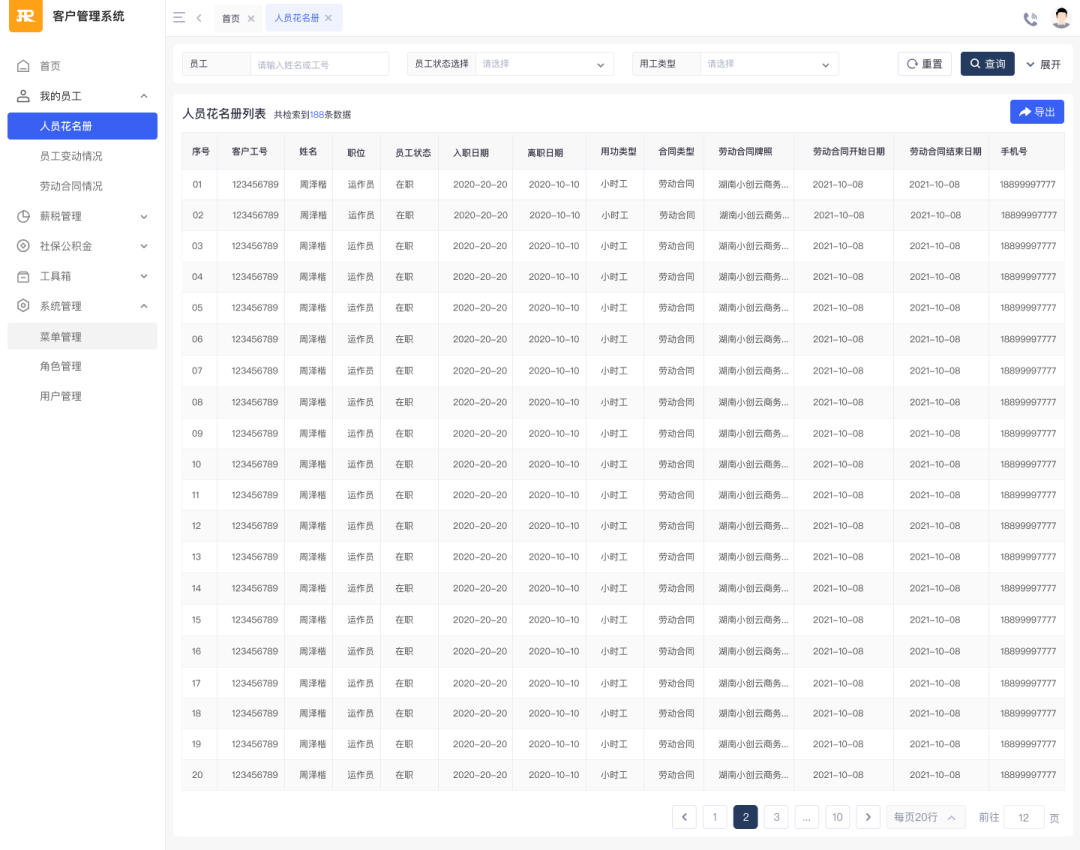The image size is (1080, 850).
Task: Click the 工具箱 box icon
Action: tap(23, 276)
